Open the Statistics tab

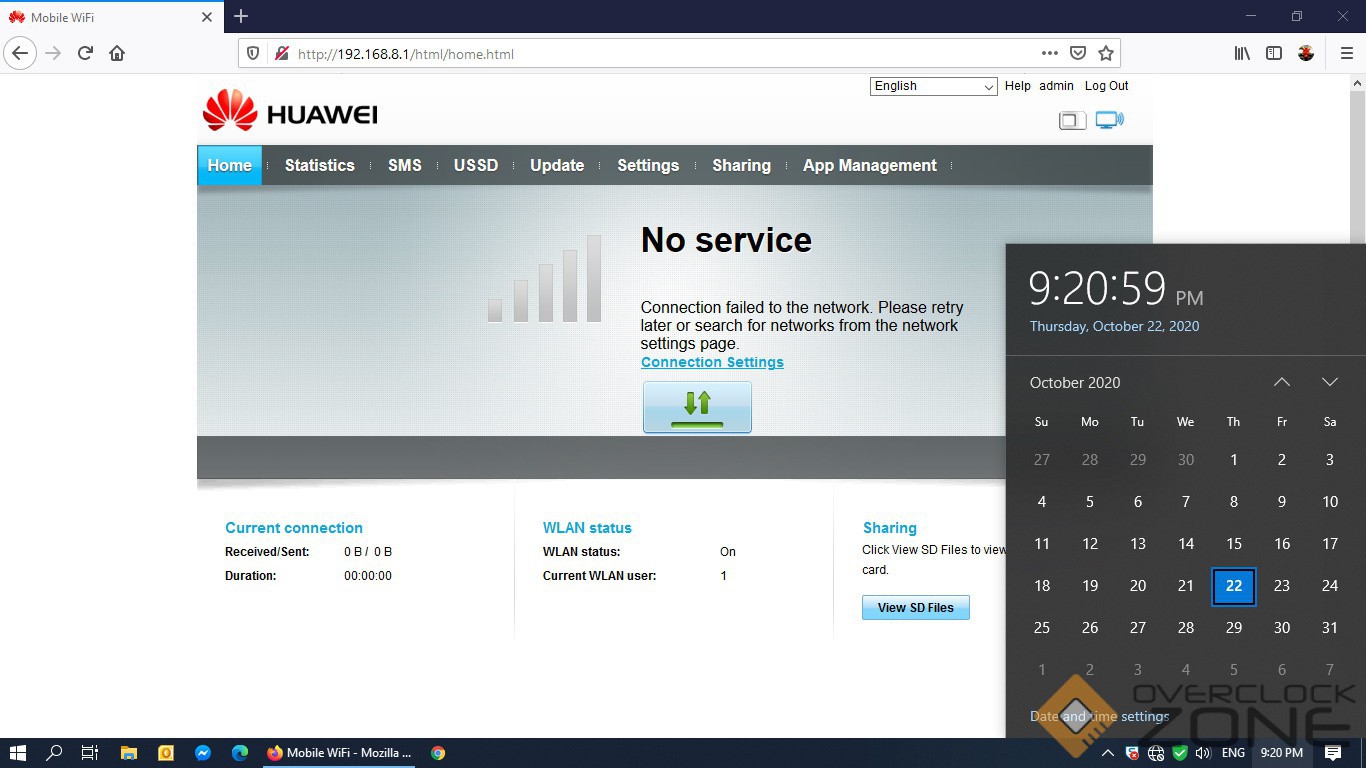click(319, 165)
